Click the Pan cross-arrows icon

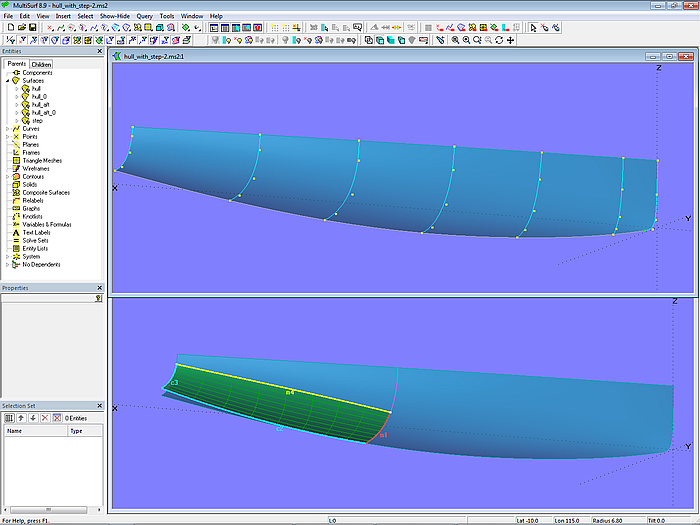point(511,41)
